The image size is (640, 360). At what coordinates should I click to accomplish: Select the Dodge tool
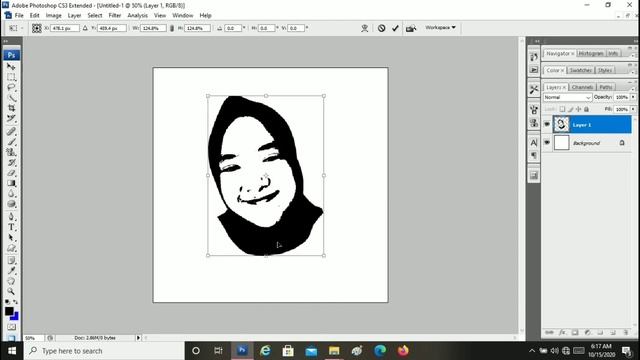11,204
